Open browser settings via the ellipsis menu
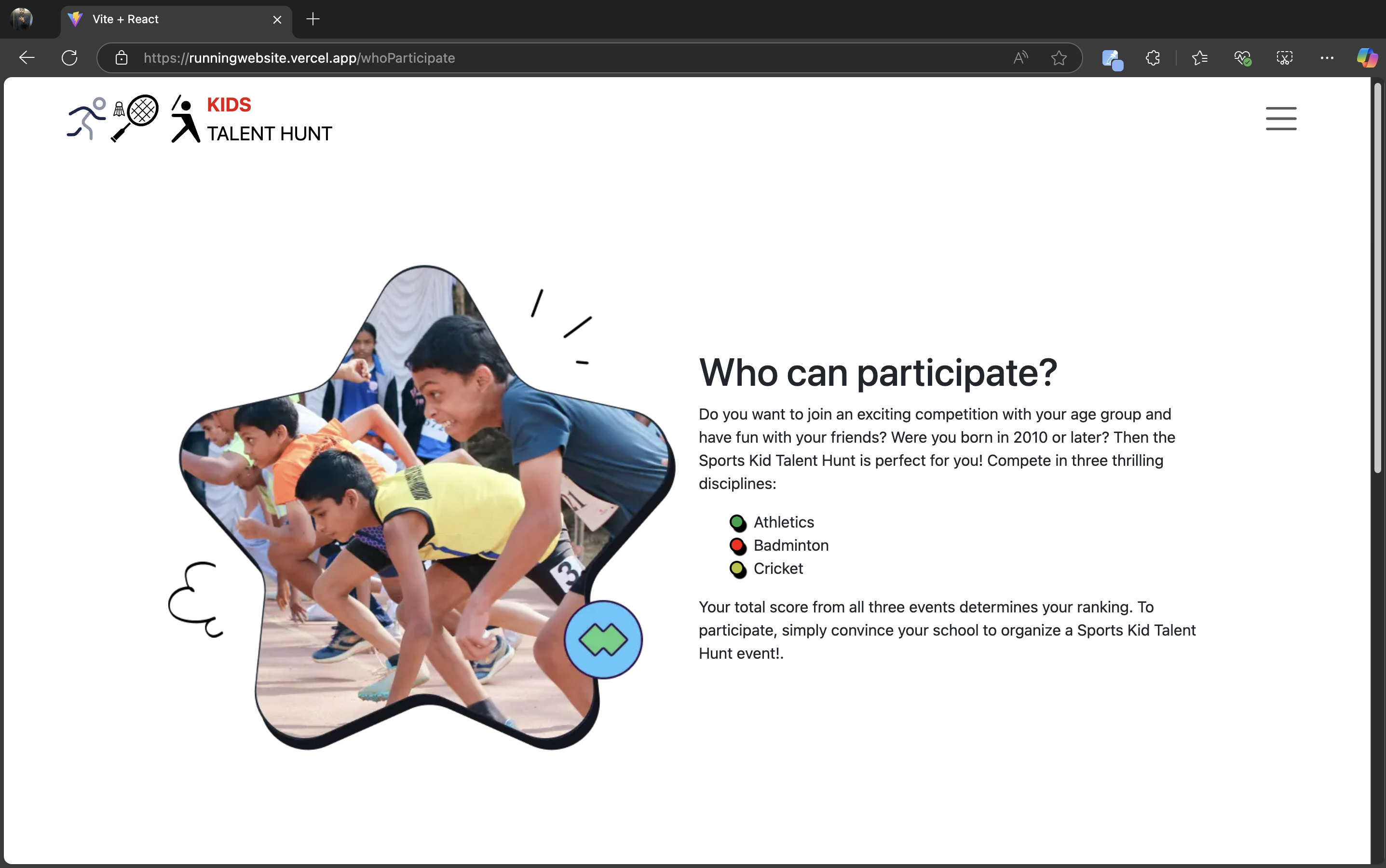1386x868 pixels. point(1327,57)
